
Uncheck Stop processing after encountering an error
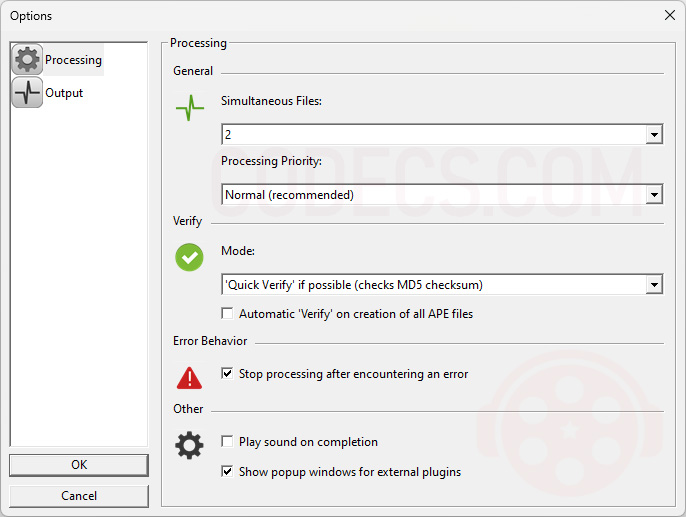(227, 374)
